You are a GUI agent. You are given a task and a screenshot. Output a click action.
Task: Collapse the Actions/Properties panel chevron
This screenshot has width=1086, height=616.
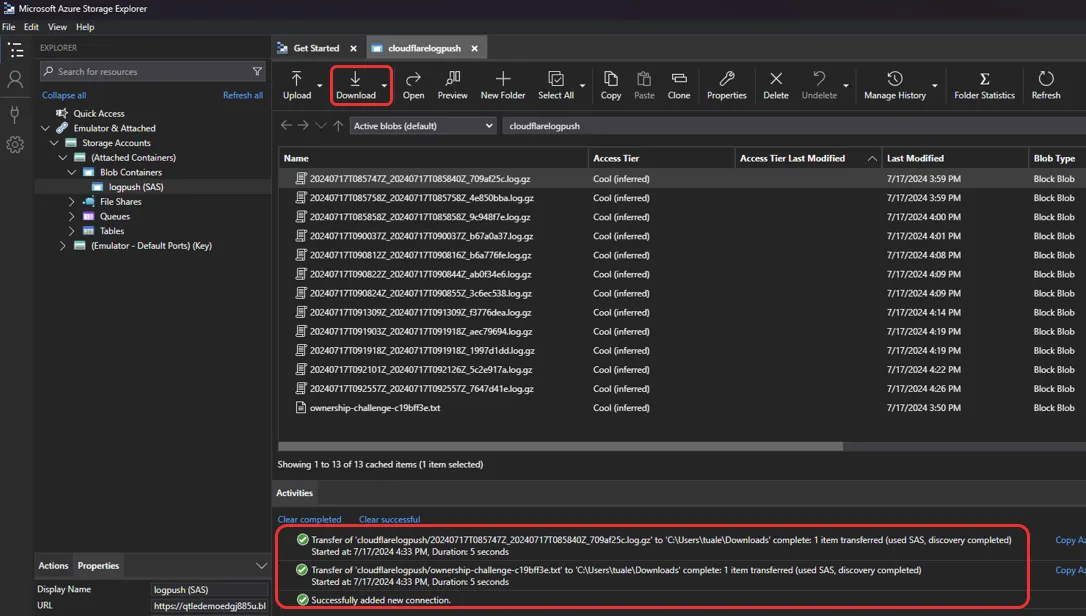click(x=261, y=566)
